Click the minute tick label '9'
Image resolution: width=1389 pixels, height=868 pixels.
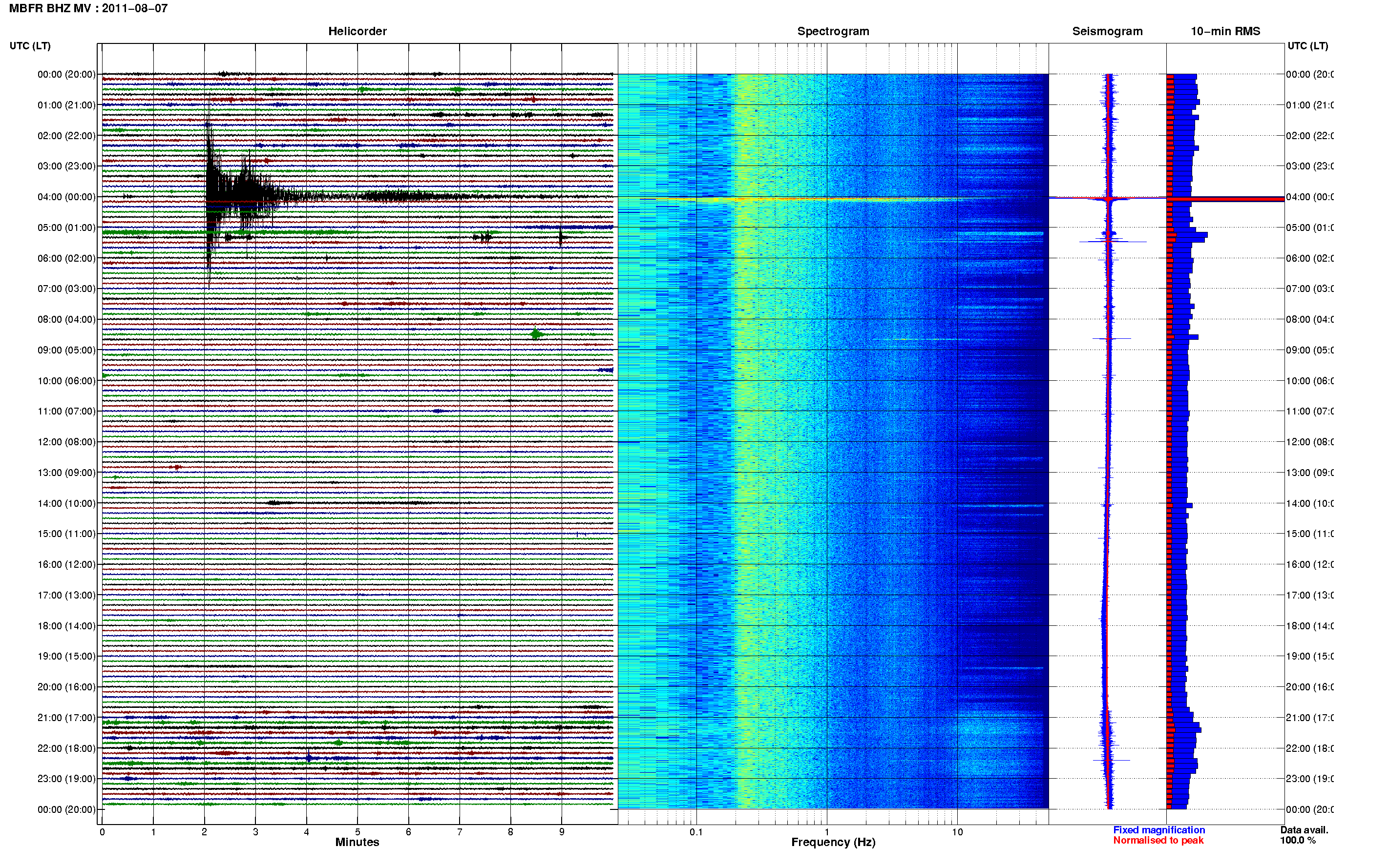(562, 832)
